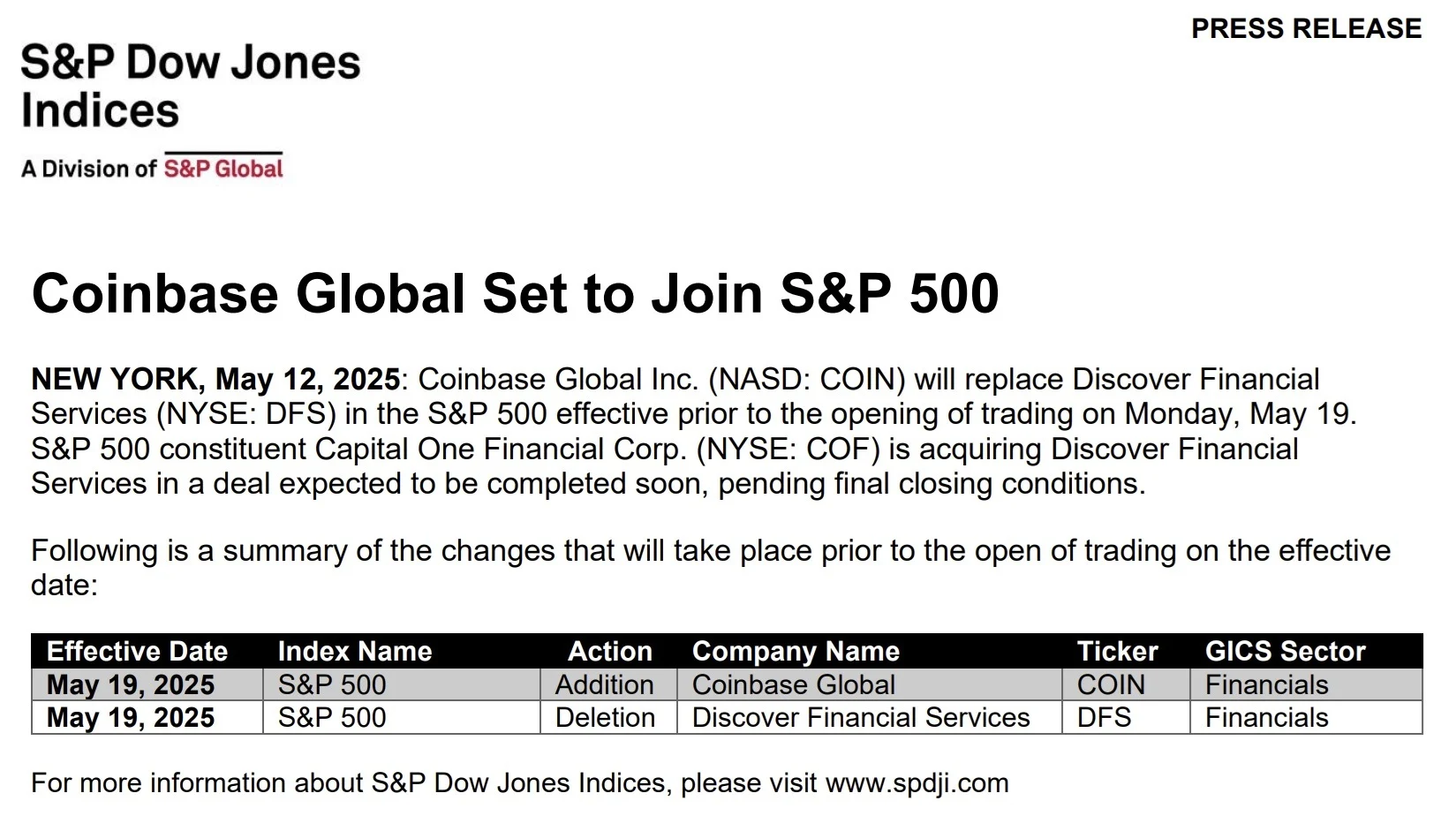Viewport: 1456px width, 816px height.
Task: Select the Effective Date column header
Action: pos(137,652)
